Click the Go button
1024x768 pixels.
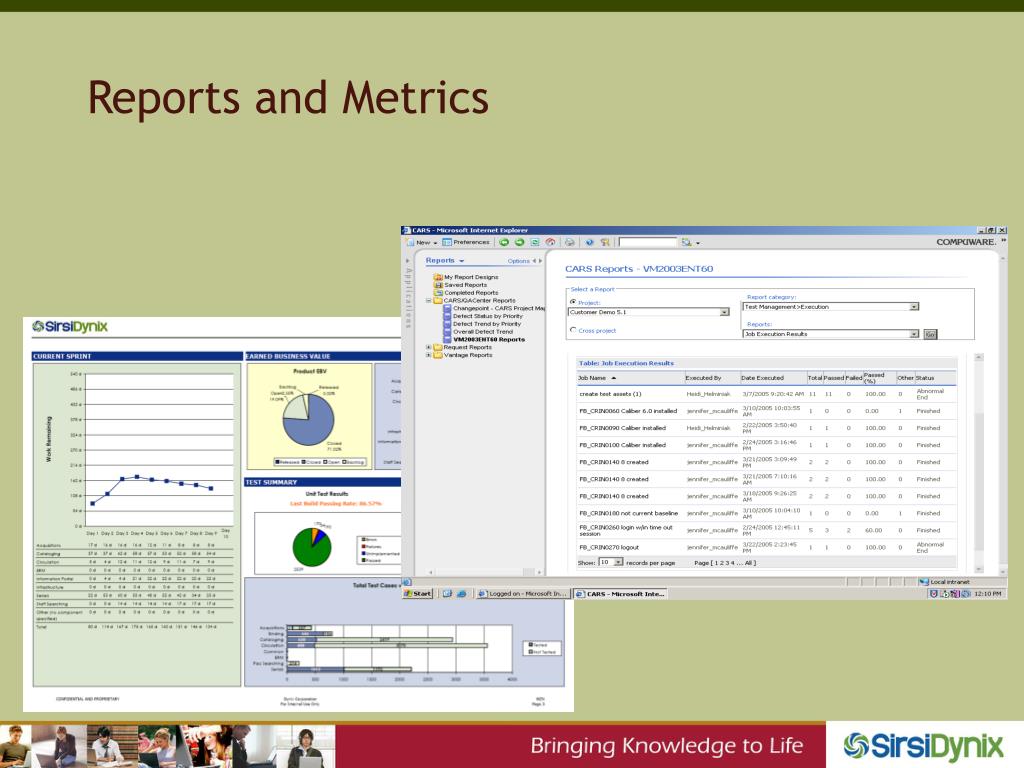click(930, 334)
